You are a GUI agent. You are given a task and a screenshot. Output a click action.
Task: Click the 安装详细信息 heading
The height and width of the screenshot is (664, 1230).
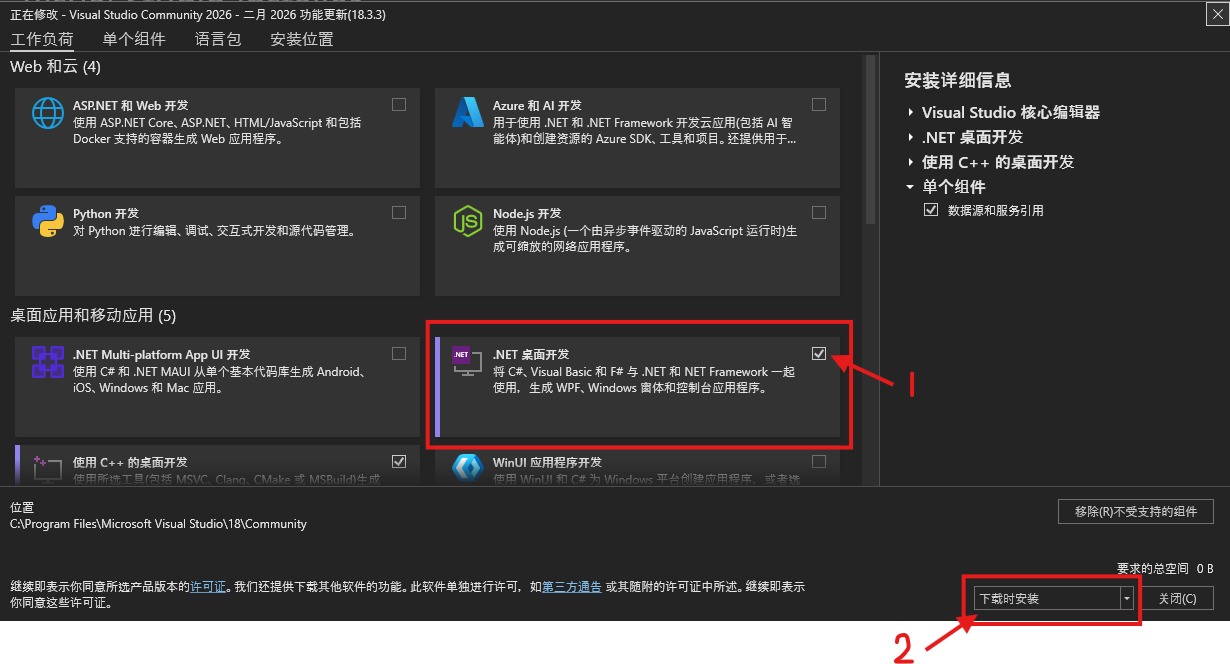click(958, 81)
